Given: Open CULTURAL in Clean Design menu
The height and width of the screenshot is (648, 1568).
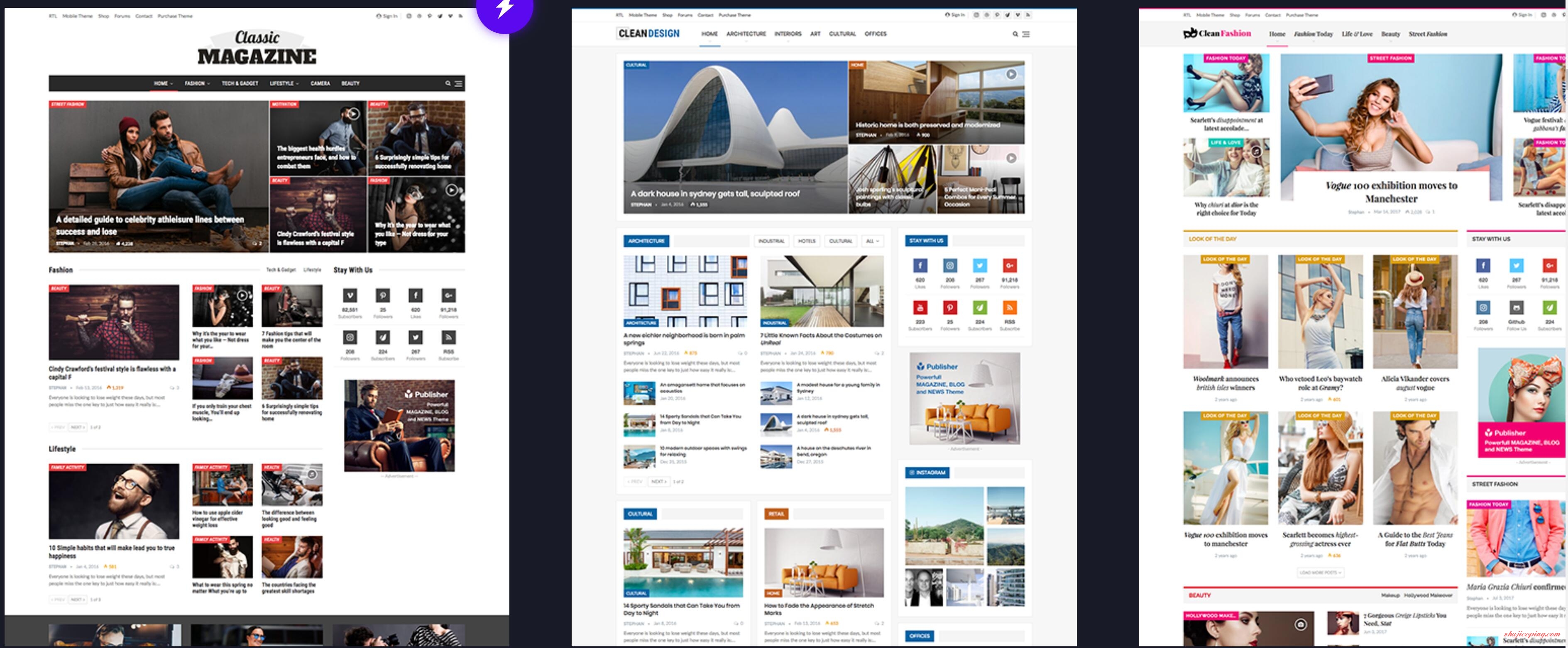Looking at the screenshot, I should tap(842, 34).
